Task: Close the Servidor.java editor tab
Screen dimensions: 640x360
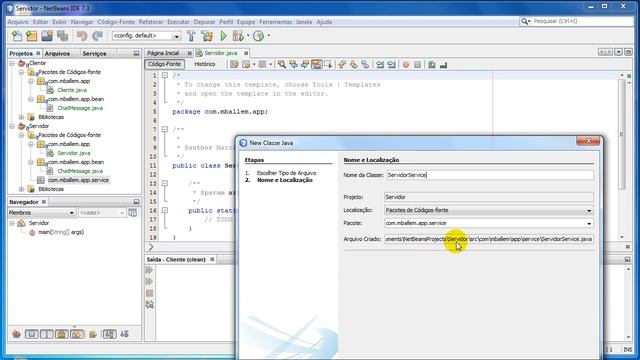Action: tap(246, 53)
